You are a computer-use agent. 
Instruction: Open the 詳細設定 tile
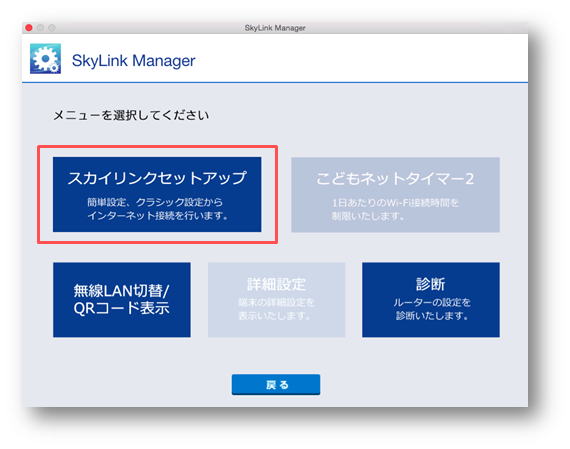276,300
